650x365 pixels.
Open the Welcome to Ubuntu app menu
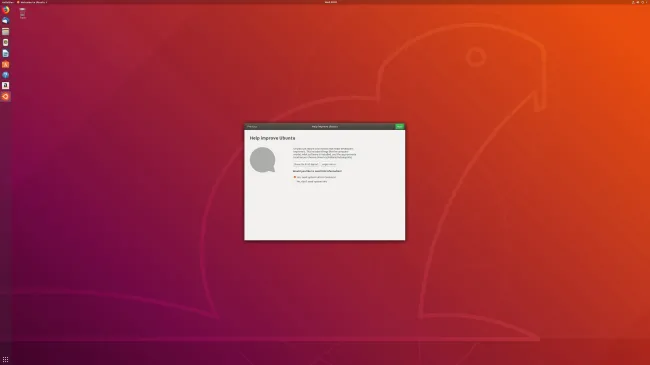tap(32, 2)
